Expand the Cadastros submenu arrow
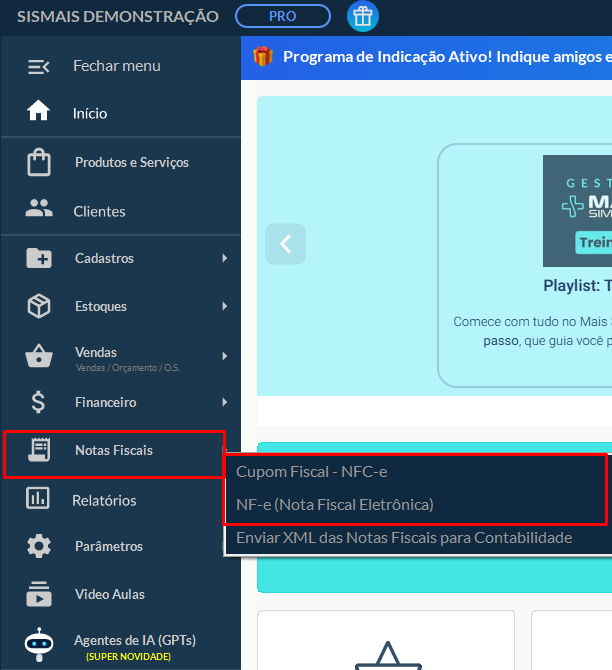 tap(224, 259)
